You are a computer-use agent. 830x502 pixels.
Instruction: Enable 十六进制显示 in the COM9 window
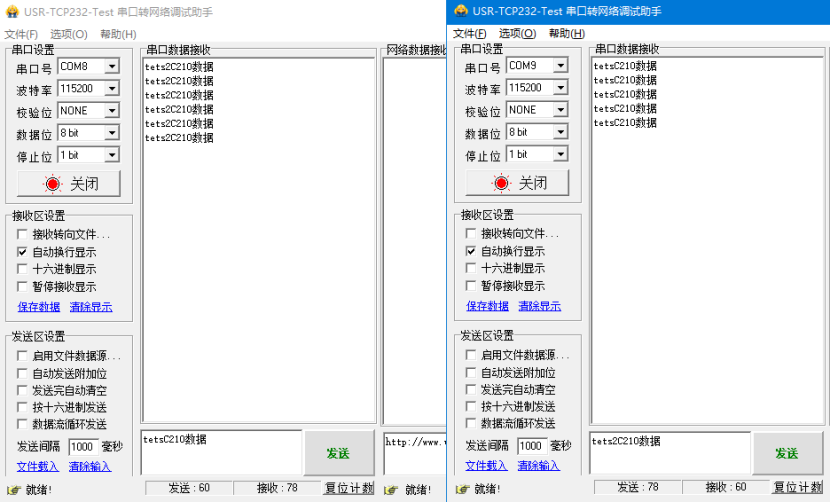(x=472, y=269)
